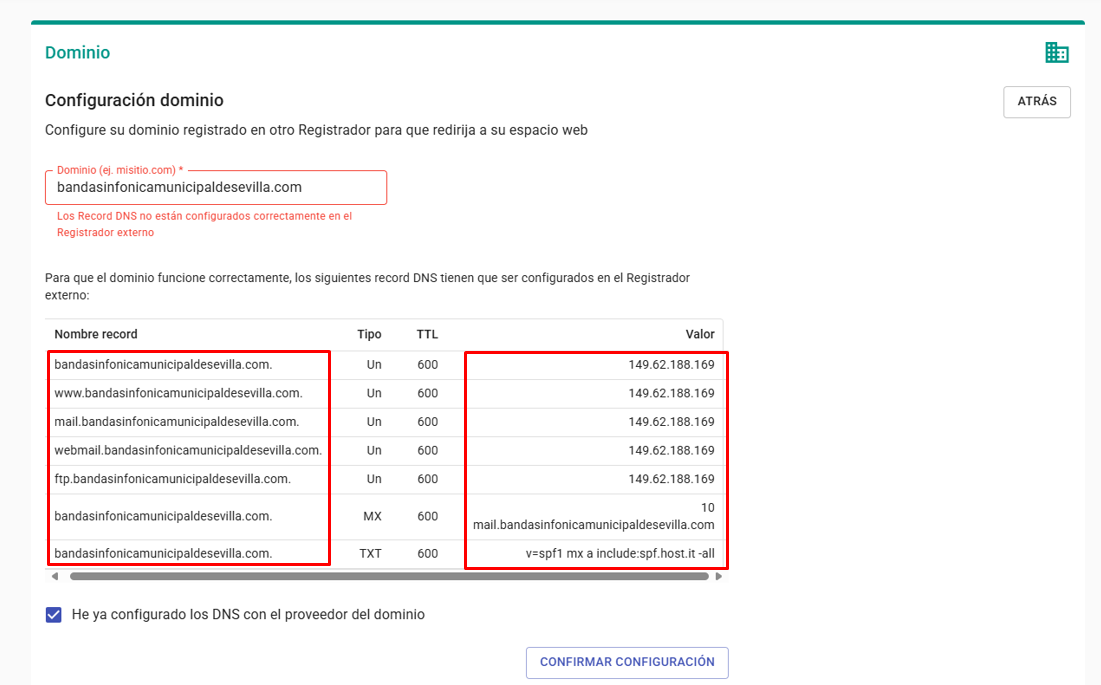Click the TXT type cell

(x=371, y=554)
